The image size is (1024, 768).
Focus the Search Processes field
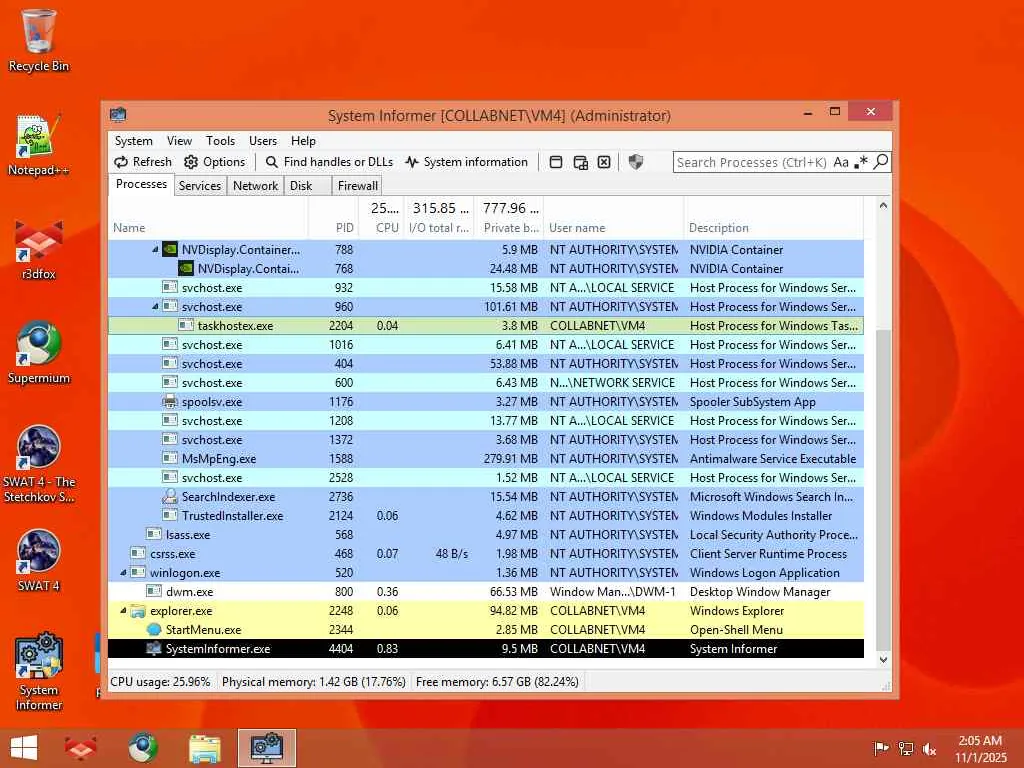752,162
